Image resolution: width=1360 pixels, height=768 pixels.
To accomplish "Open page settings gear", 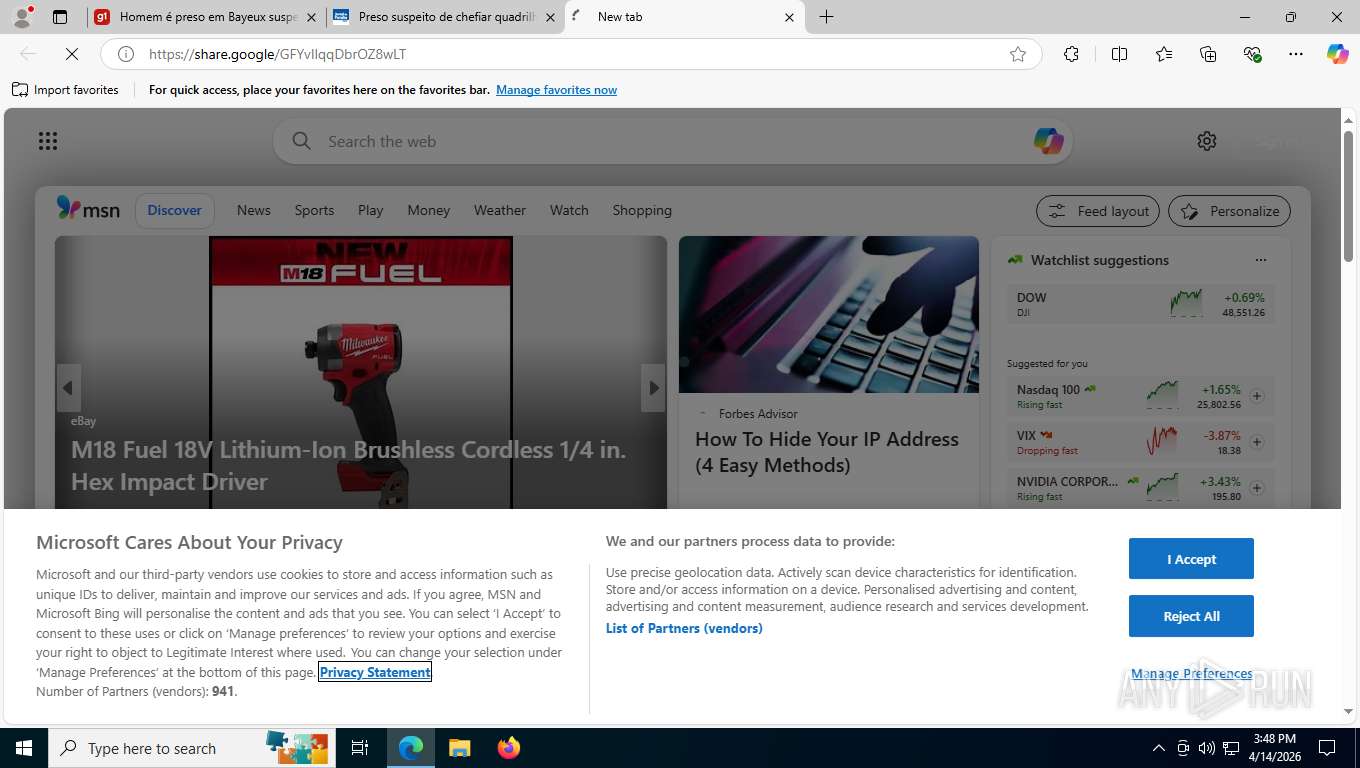I will point(1207,141).
